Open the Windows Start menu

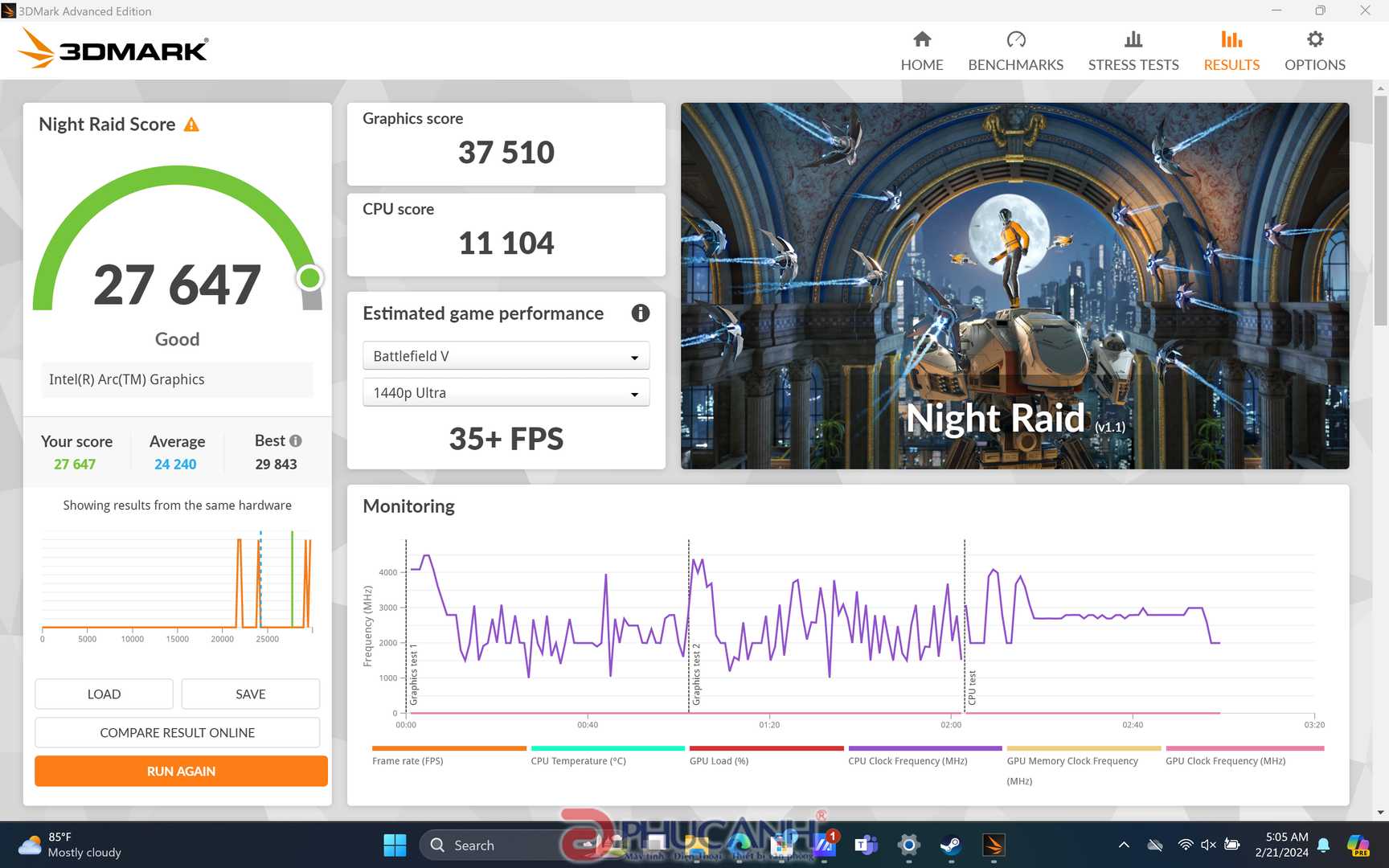pyautogui.click(x=395, y=845)
